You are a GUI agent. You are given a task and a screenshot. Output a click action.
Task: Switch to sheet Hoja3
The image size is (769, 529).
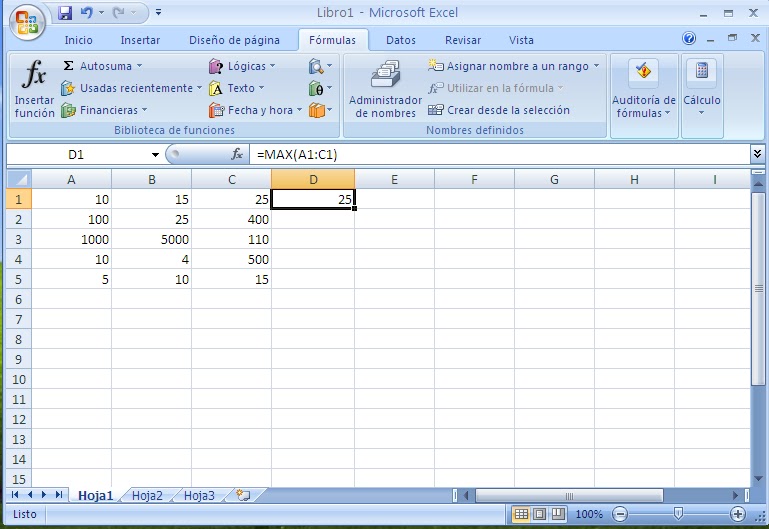199,496
